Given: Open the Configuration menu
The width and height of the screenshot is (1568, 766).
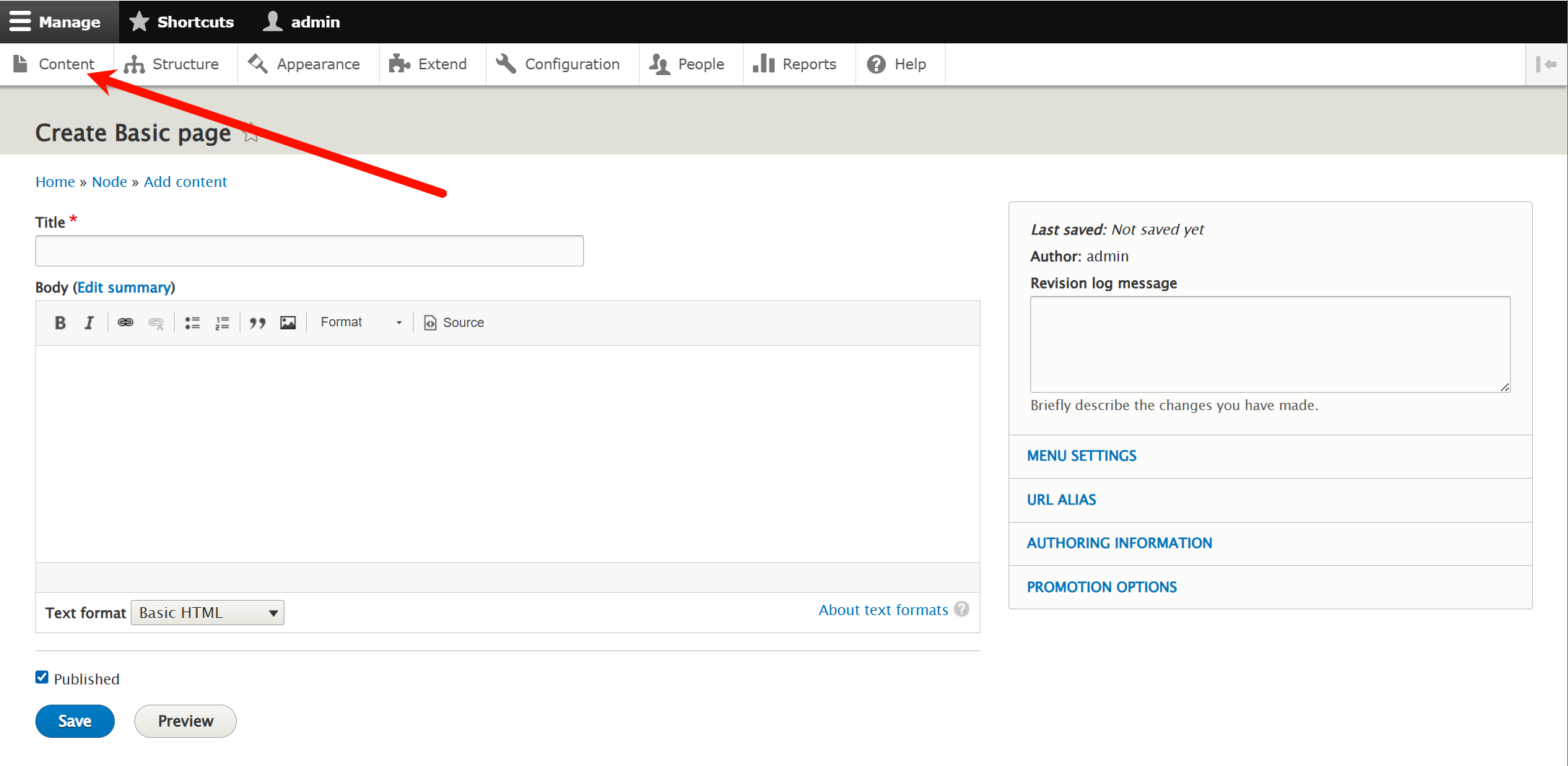Looking at the screenshot, I should [x=562, y=64].
